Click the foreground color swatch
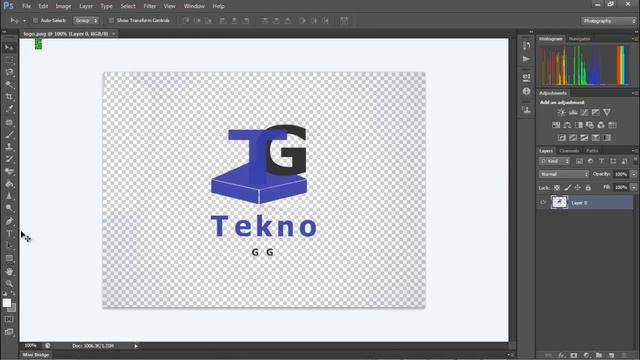The image size is (640, 360). tap(6, 303)
